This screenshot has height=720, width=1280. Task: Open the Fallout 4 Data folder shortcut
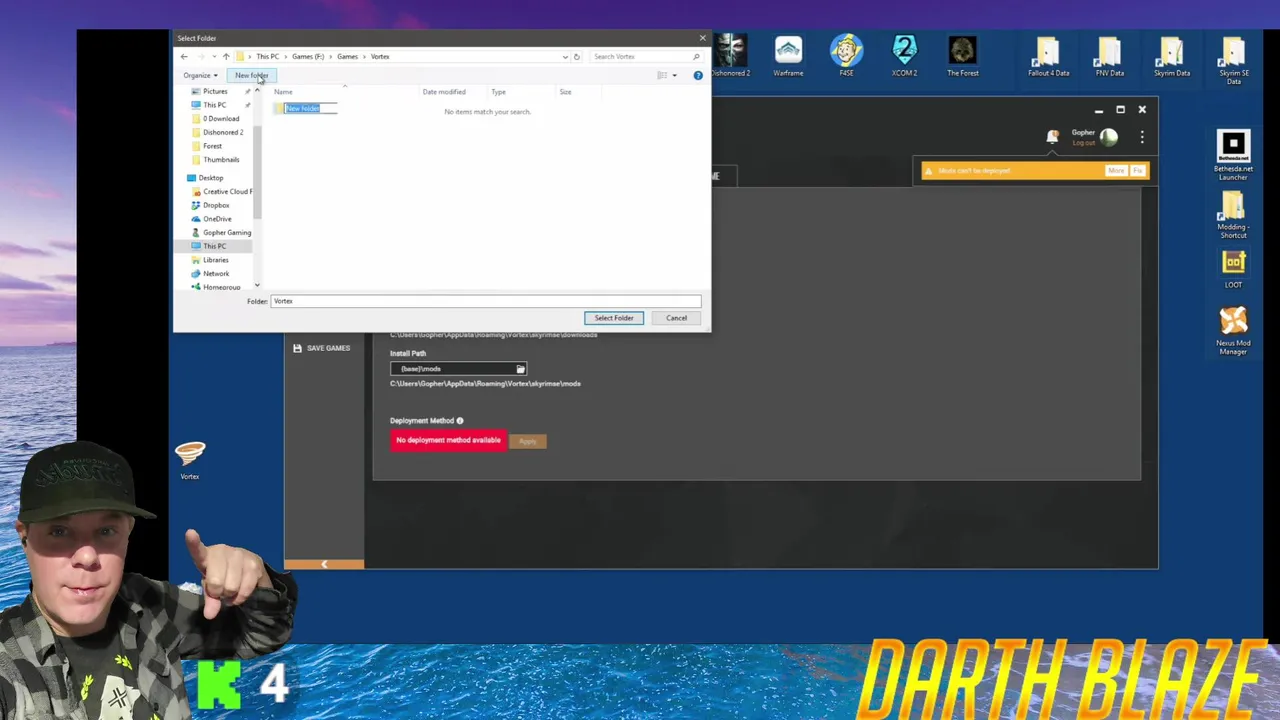pos(1048,56)
